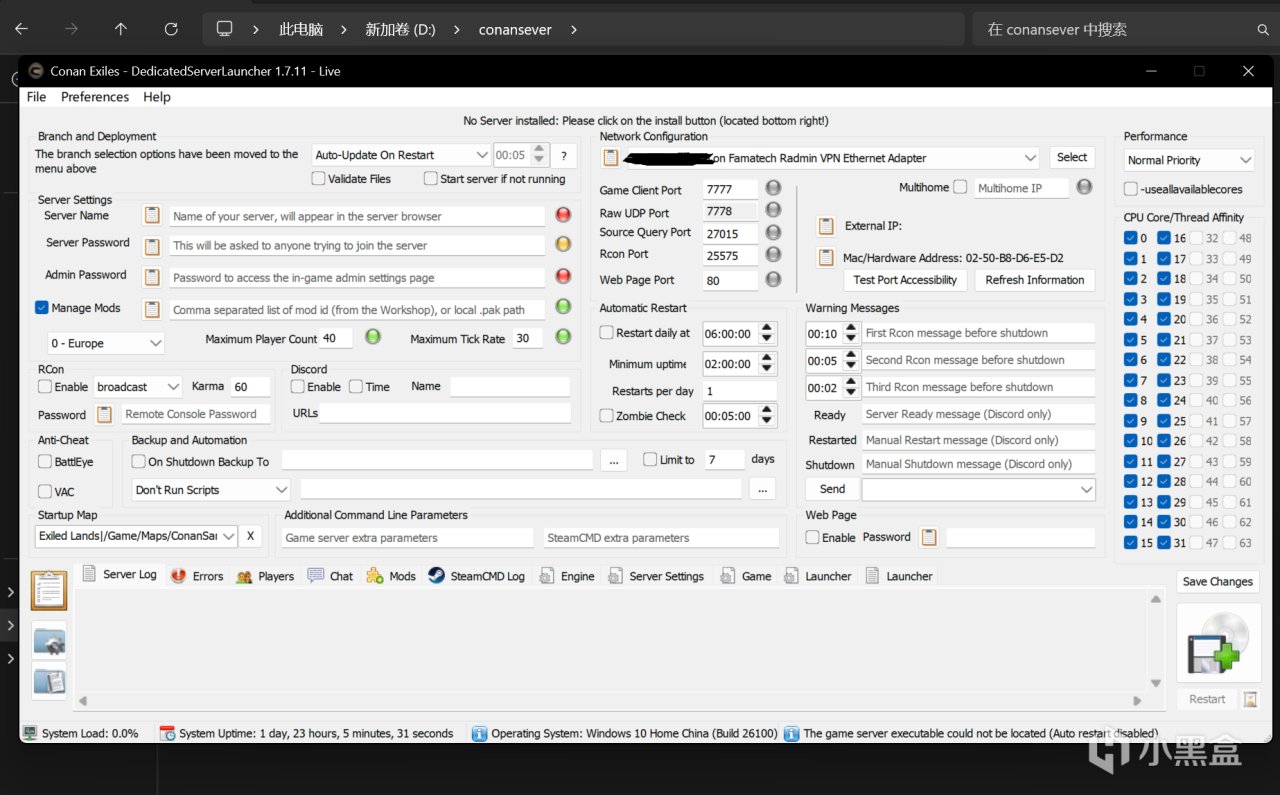The height and width of the screenshot is (795, 1280).
Task: Open the File menu
Action: pyautogui.click(x=36, y=97)
